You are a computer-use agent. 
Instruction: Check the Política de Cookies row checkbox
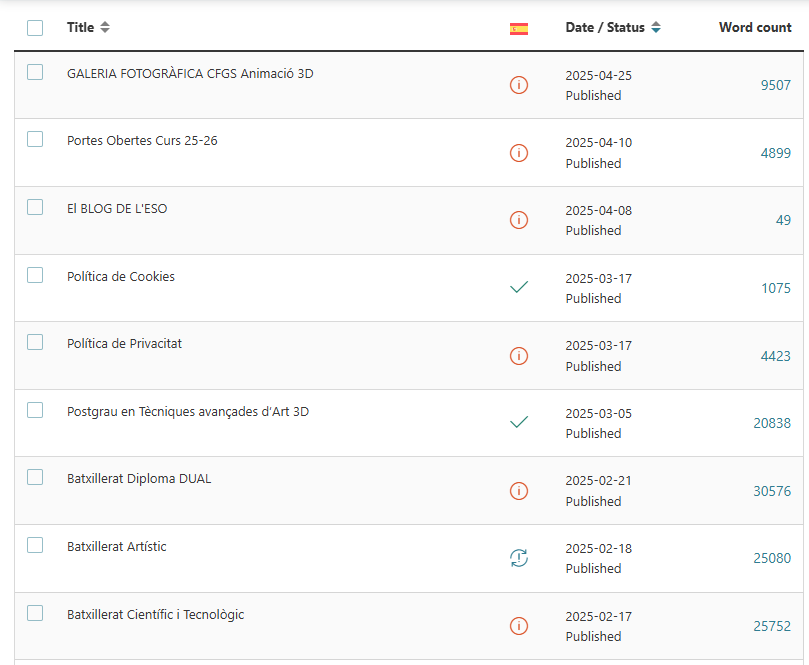click(35, 275)
